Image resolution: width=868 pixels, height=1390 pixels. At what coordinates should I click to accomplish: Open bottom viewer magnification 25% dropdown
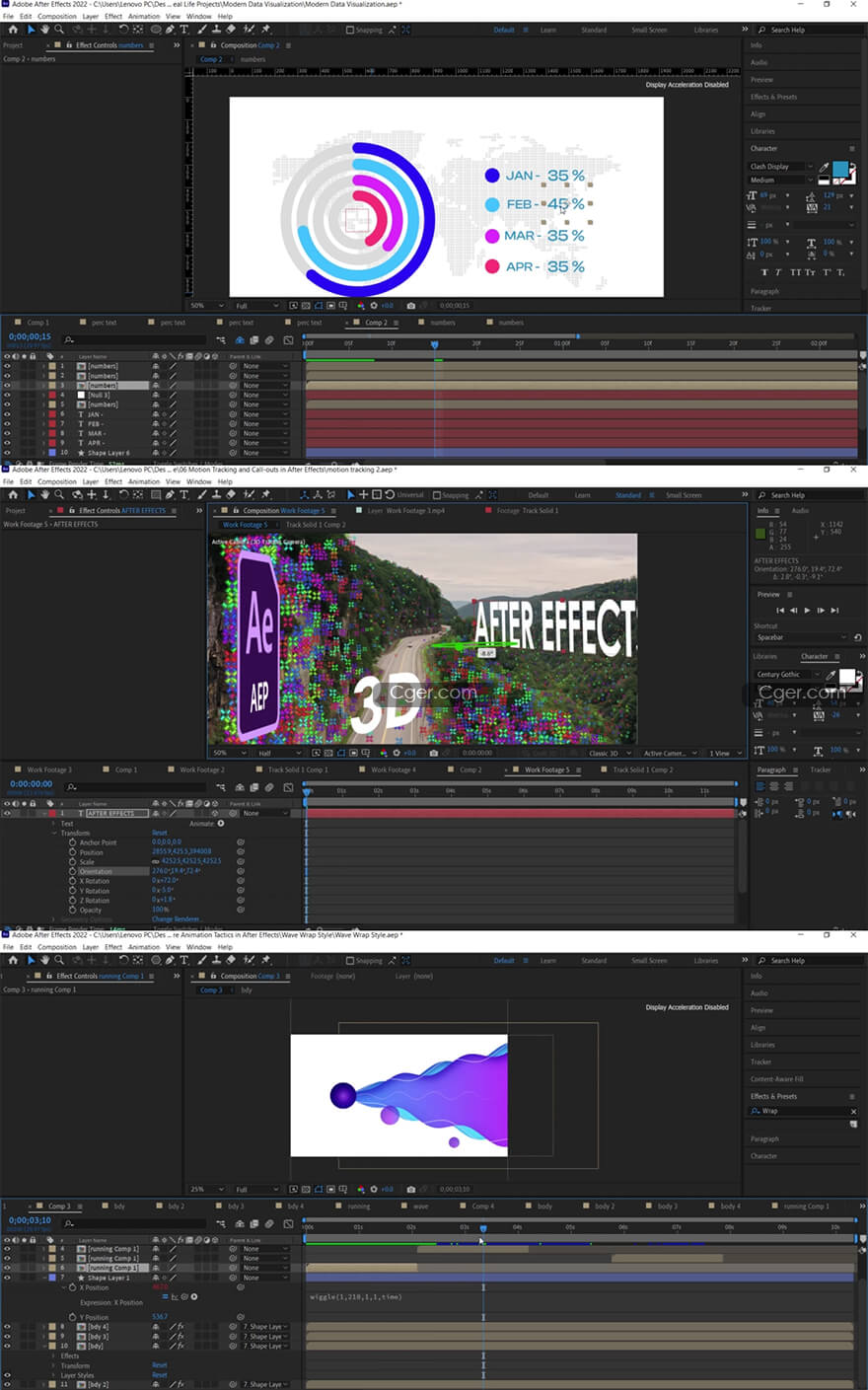[206, 1189]
